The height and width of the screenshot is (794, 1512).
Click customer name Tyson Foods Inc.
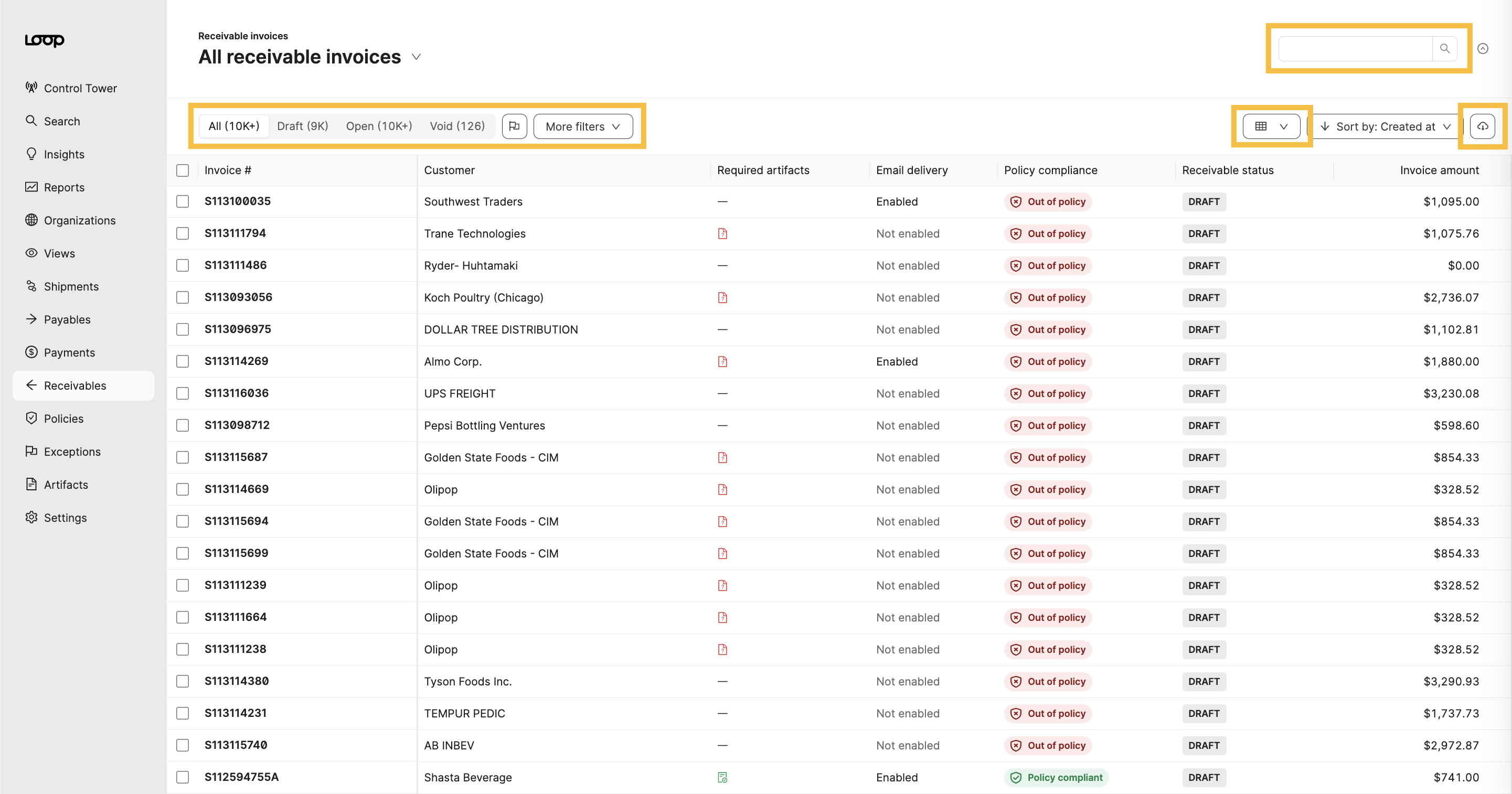tap(468, 681)
